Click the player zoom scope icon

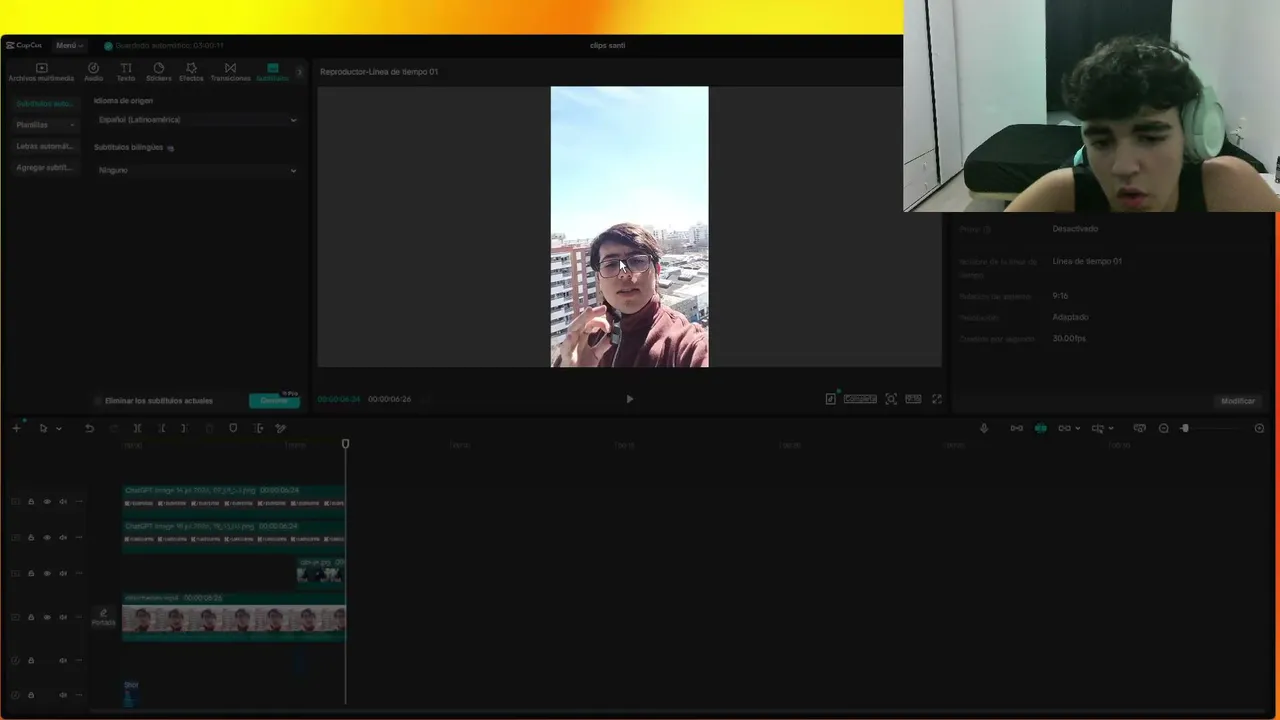pos(891,399)
